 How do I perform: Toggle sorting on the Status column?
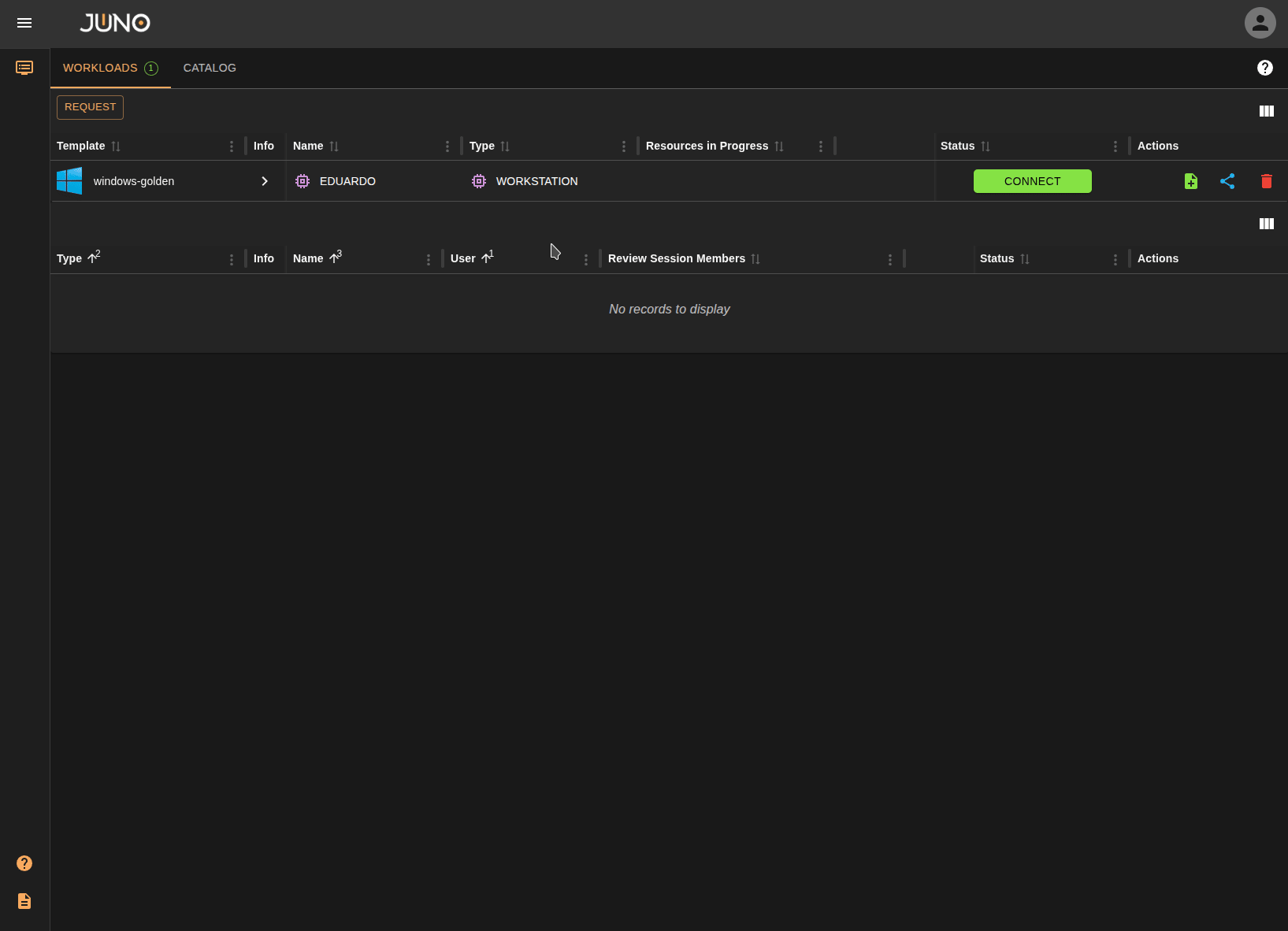coord(985,146)
